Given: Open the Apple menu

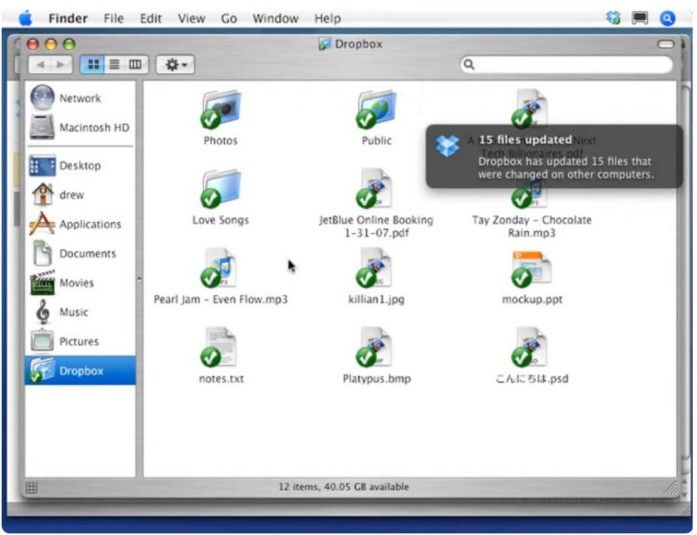Looking at the screenshot, I should pyautogui.click(x=26, y=18).
